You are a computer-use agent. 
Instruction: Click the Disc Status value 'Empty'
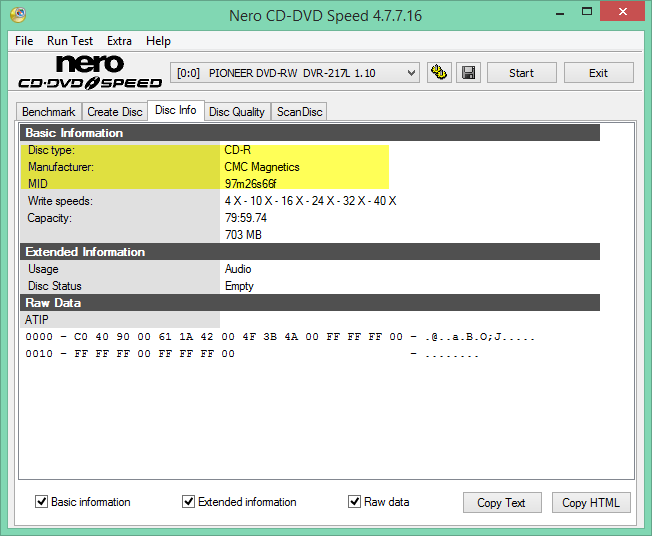coord(239,286)
